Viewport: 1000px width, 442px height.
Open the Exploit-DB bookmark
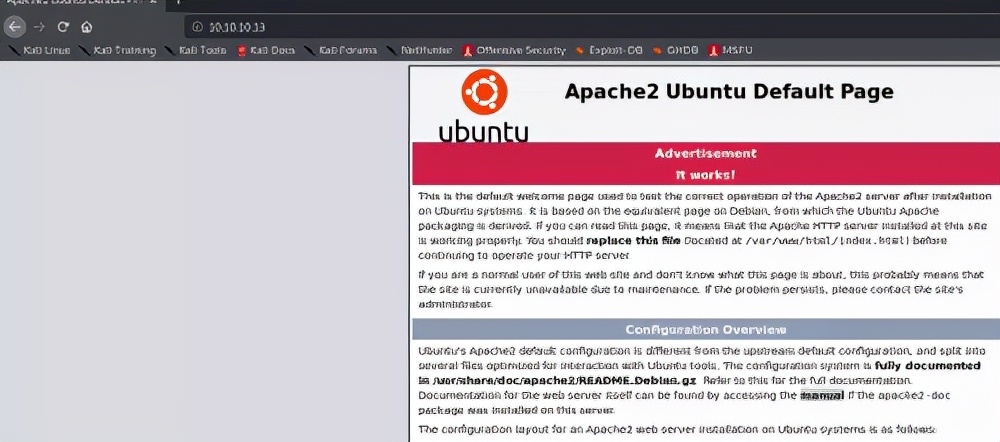click(x=609, y=50)
